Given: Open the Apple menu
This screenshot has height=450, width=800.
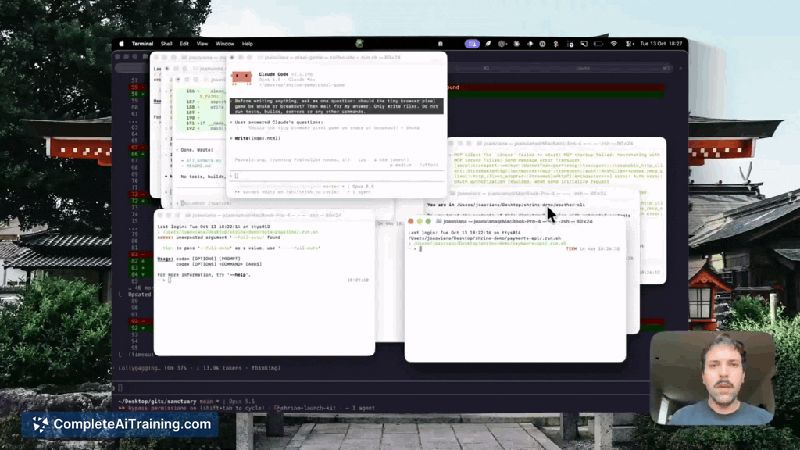Looking at the screenshot, I should pyautogui.click(x=121, y=44).
